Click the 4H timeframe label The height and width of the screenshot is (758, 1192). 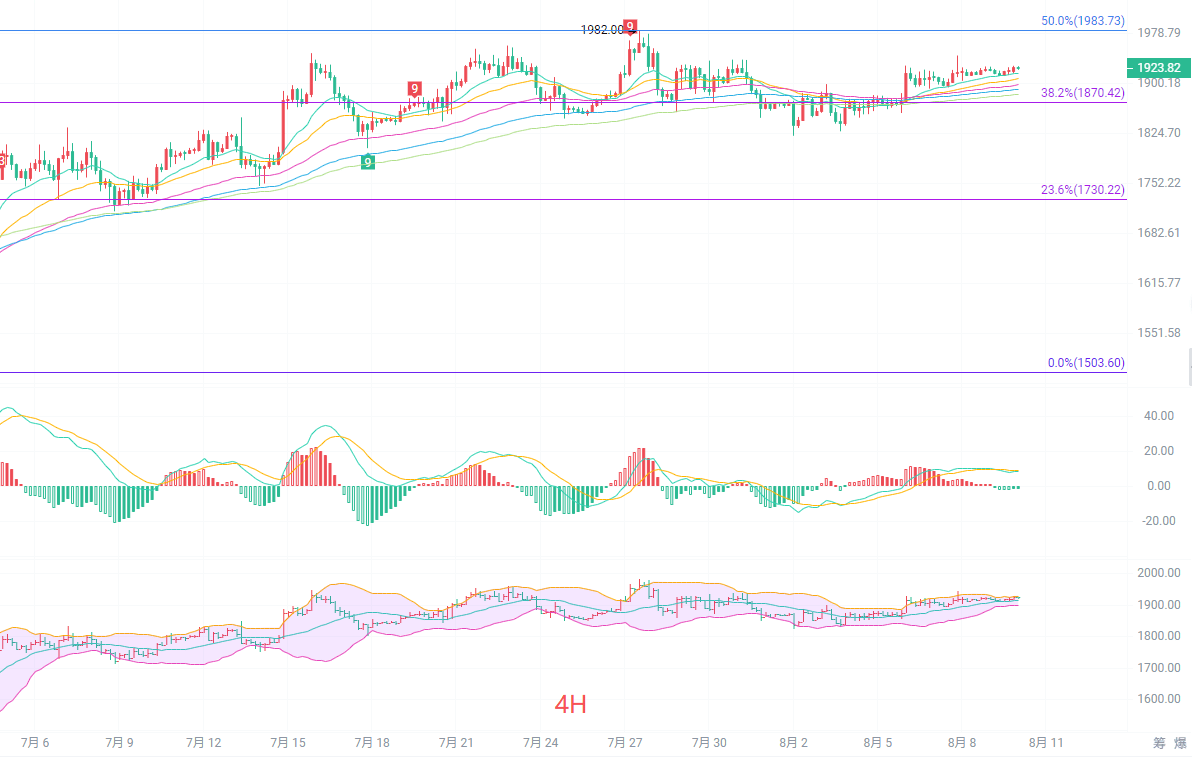click(x=570, y=705)
